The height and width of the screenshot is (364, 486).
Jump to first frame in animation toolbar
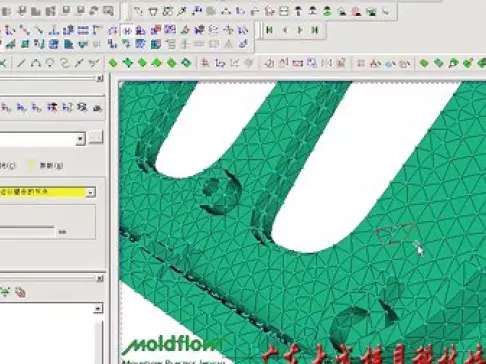click(270, 30)
